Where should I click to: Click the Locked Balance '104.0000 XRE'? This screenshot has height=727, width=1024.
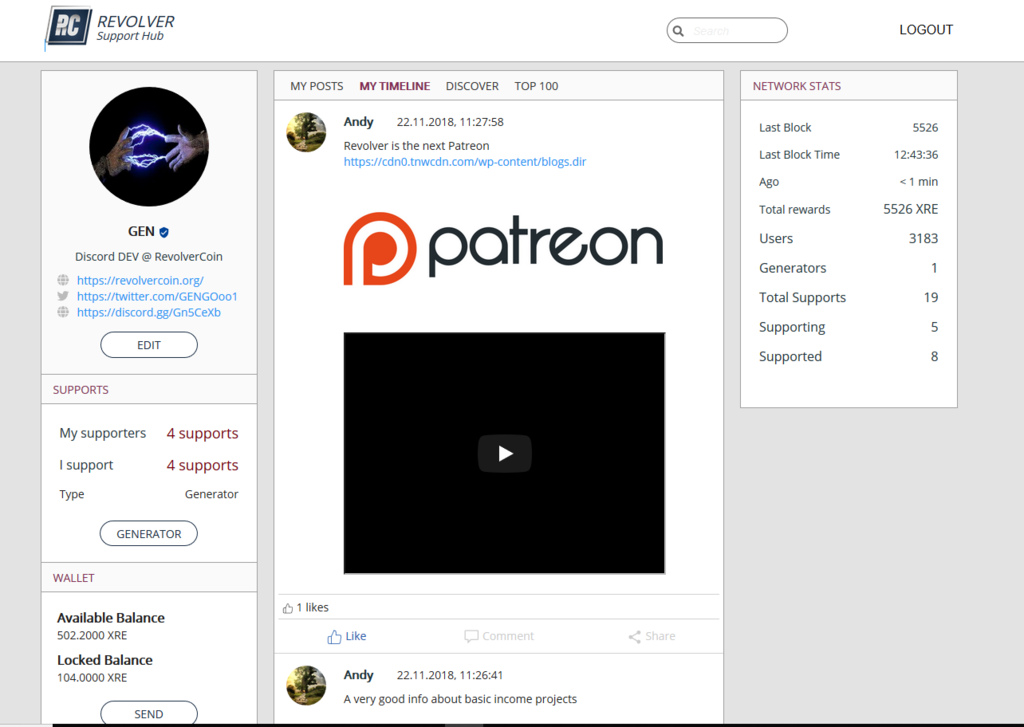coord(92,678)
